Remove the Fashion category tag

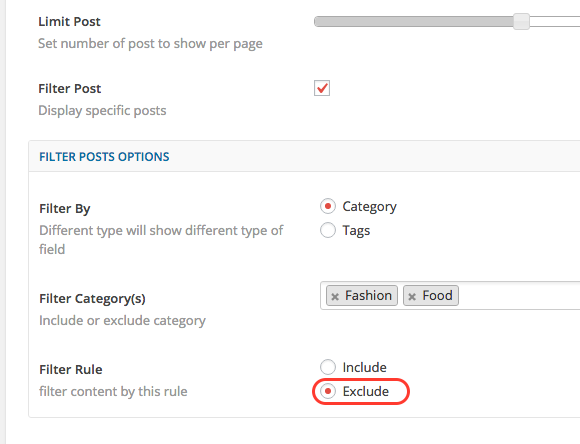pyautogui.click(x=335, y=296)
